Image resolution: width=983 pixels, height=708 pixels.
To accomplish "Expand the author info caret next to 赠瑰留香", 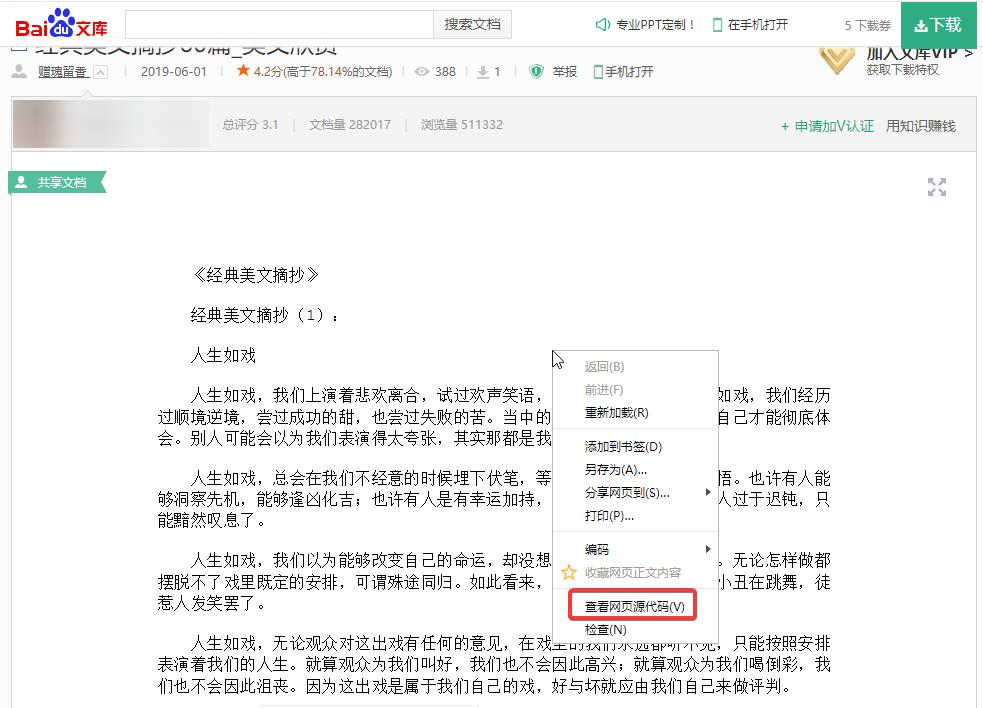I will [x=100, y=72].
